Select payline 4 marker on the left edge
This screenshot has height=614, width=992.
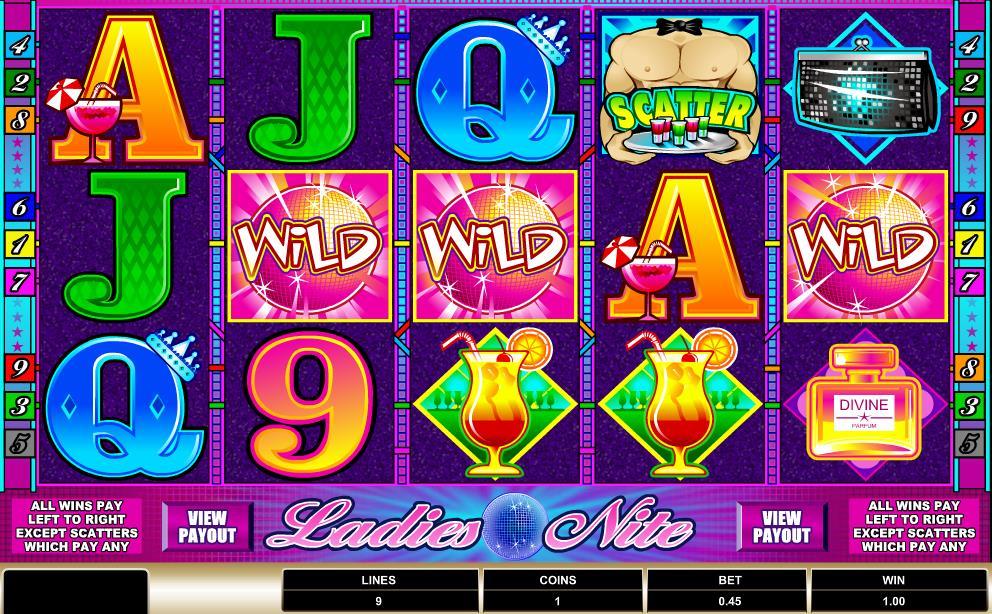pyautogui.click(x=19, y=45)
